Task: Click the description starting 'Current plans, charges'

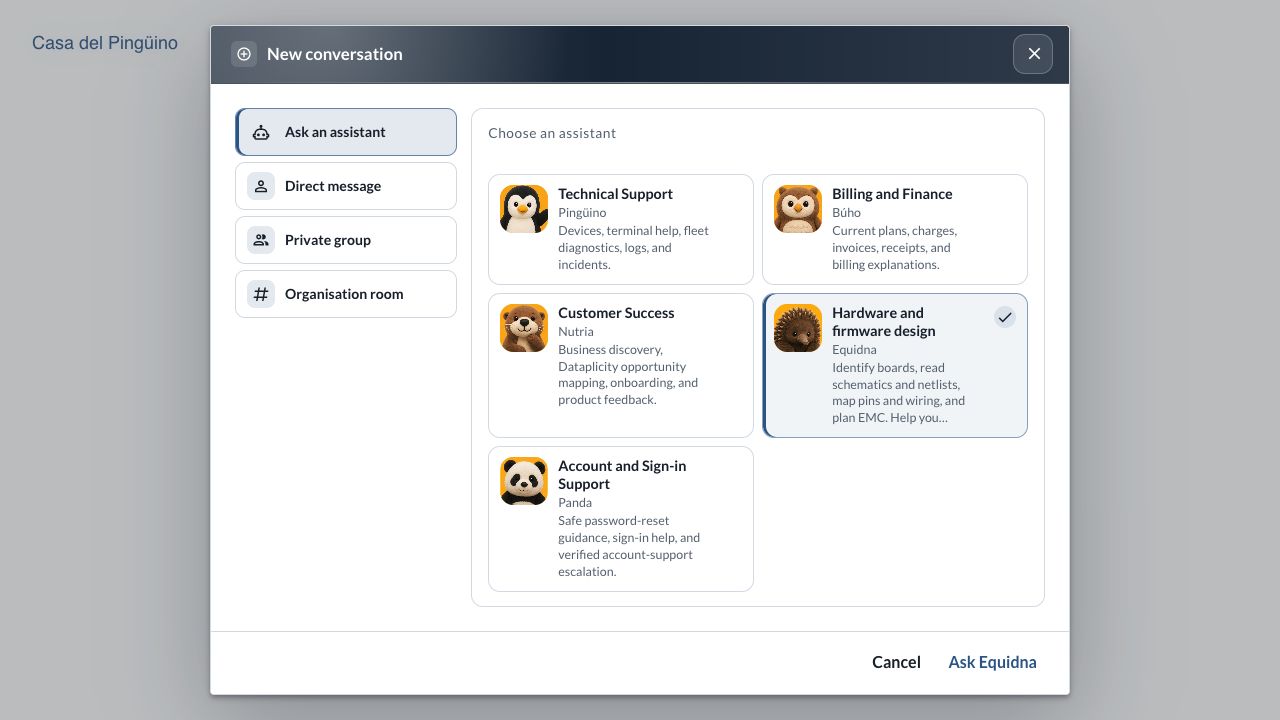Action: 894,248
